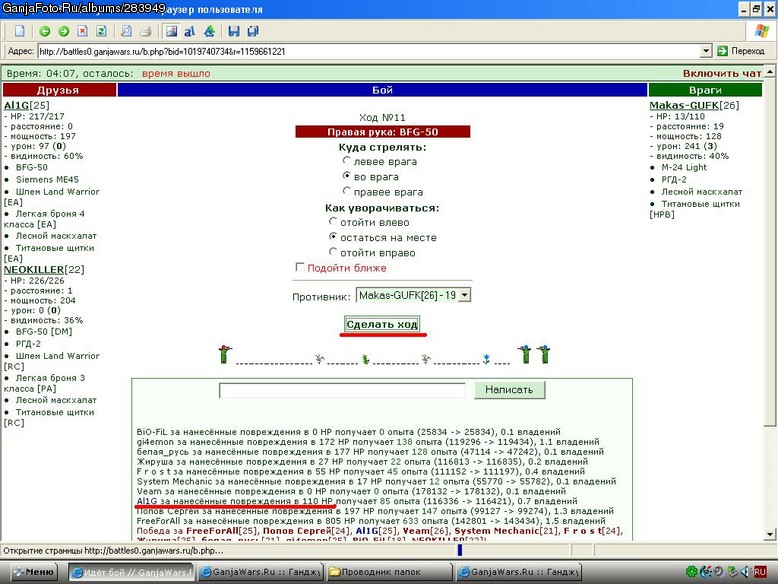Click the Бой blue header
This screenshot has height=584, width=778.
point(382,90)
